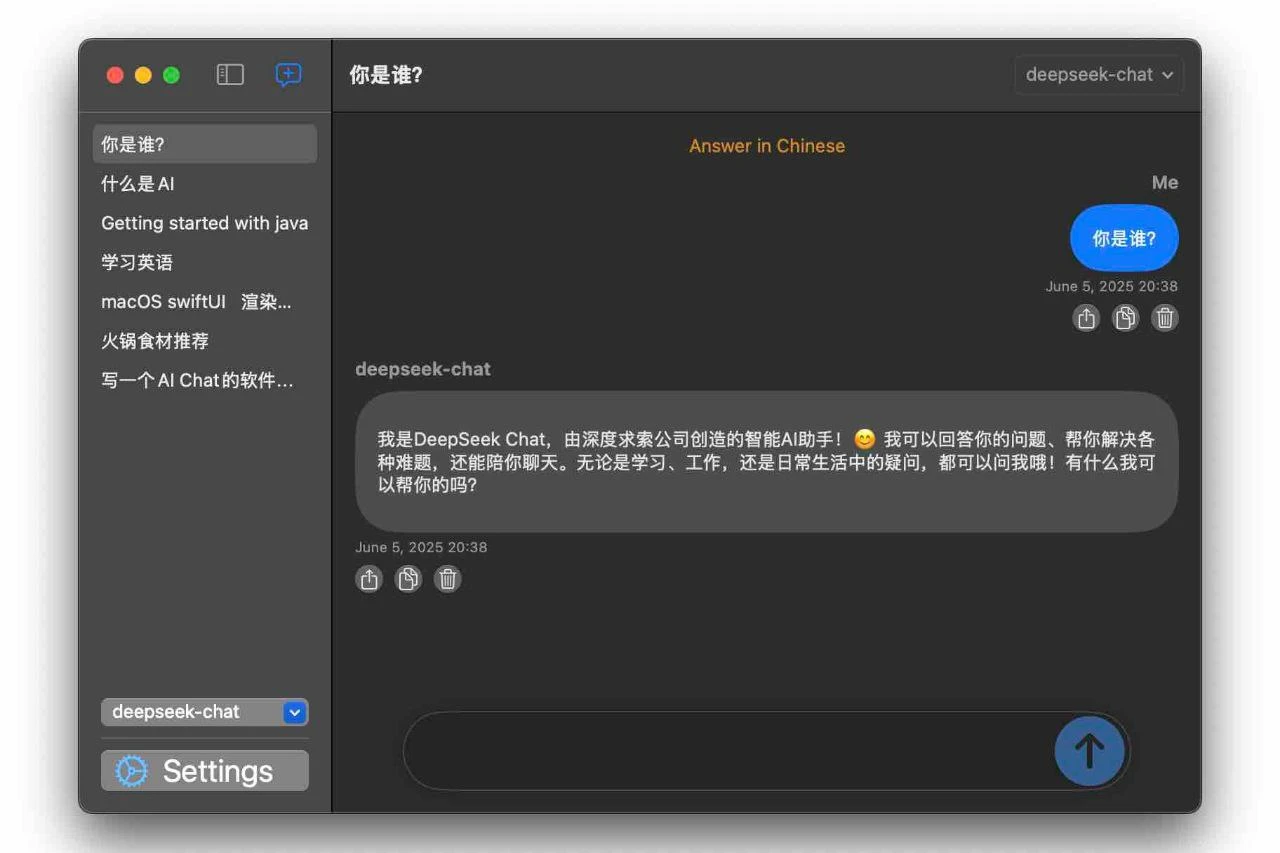Copy the deepseek-chat reply
Screen dimensions: 1280x853
(408, 579)
